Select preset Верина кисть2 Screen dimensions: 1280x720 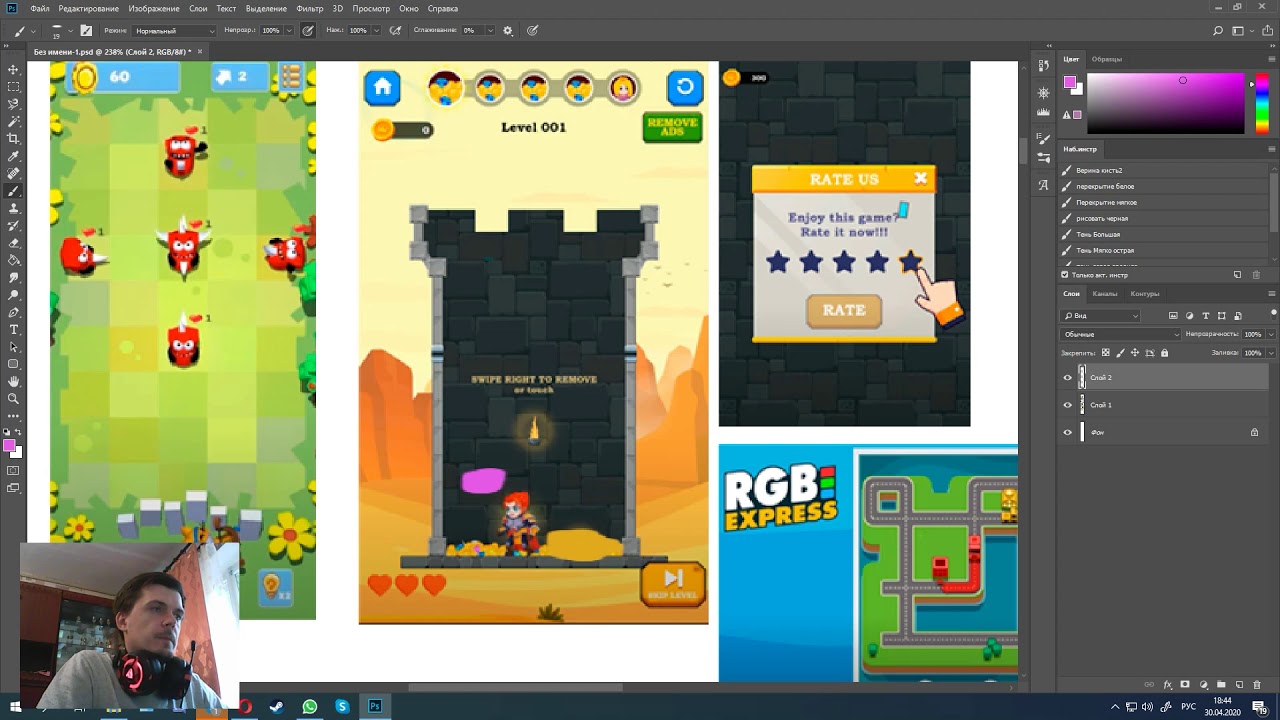click(x=1162, y=170)
